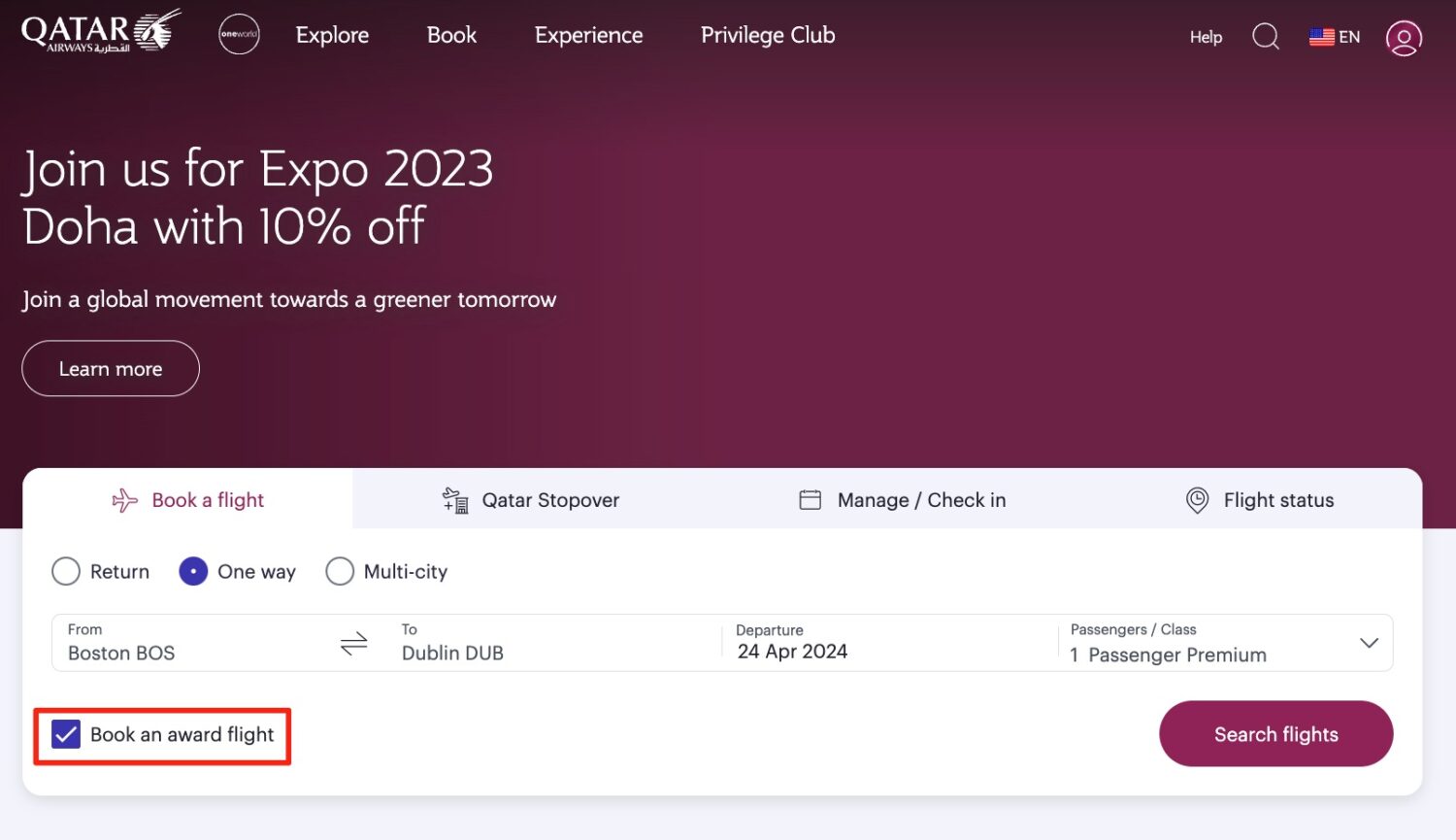Screen dimensions: 1456x840
Task: Click the Learn more button
Action: click(x=110, y=368)
